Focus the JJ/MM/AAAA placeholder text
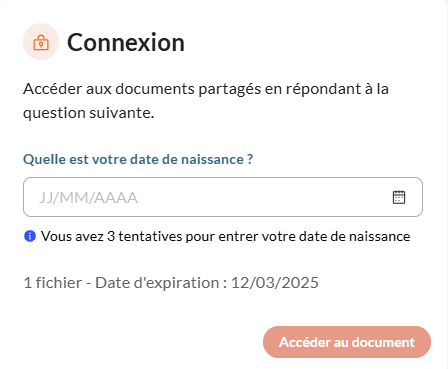 [x=88, y=198]
